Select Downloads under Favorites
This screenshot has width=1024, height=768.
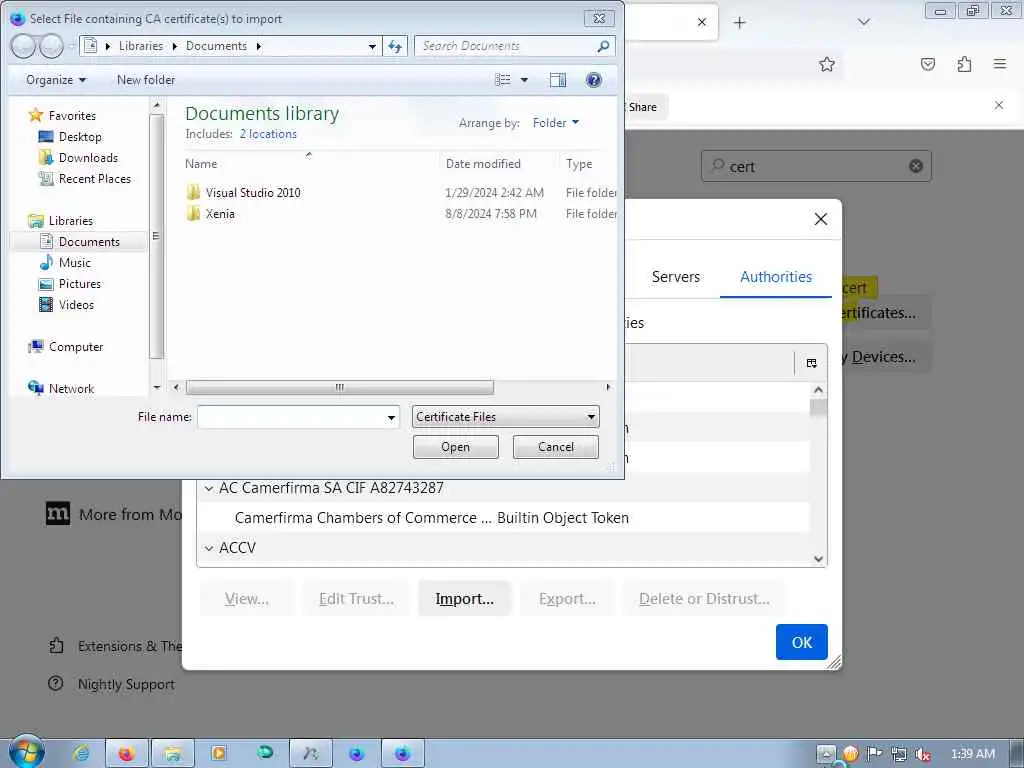click(x=88, y=158)
